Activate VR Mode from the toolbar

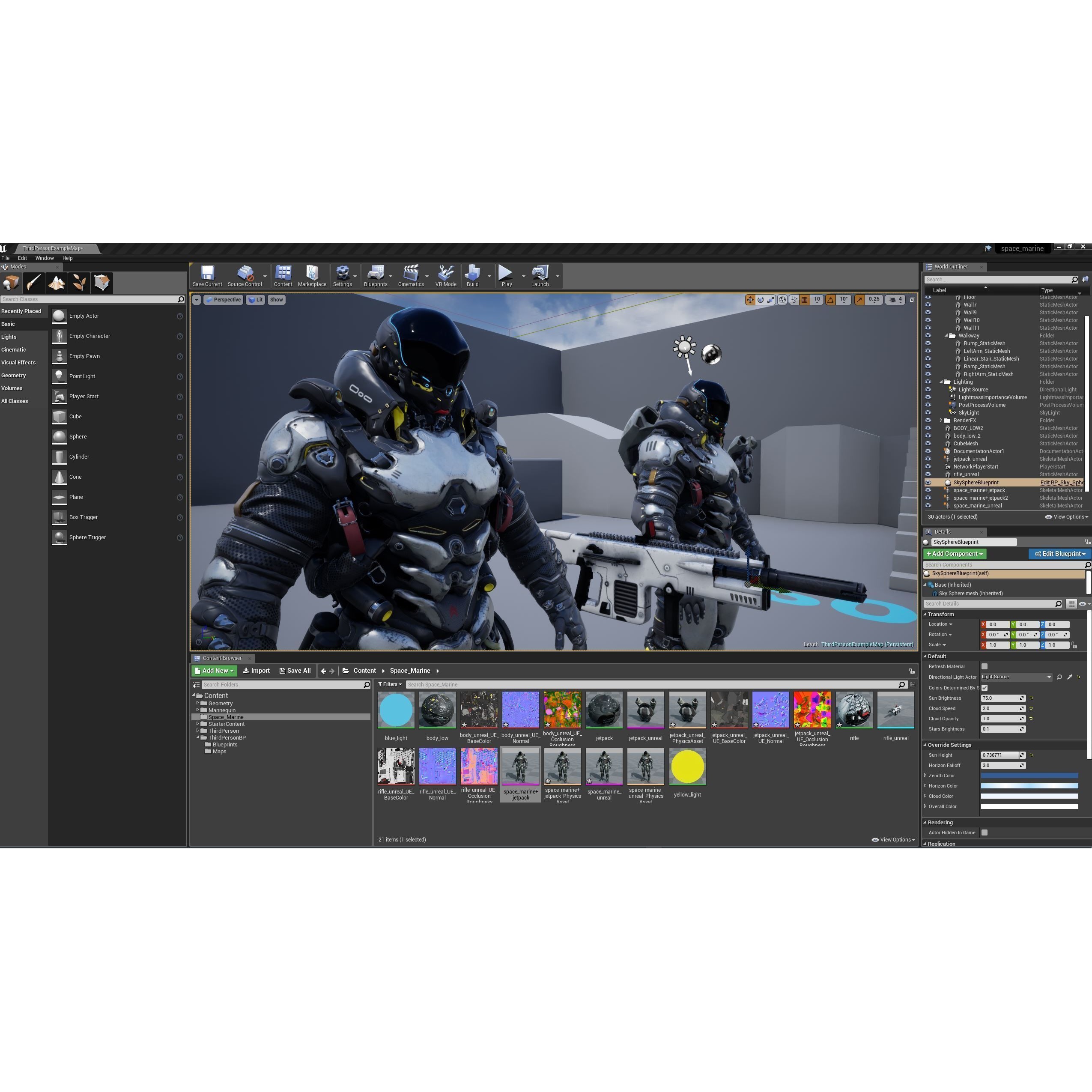pyautogui.click(x=446, y=276)
